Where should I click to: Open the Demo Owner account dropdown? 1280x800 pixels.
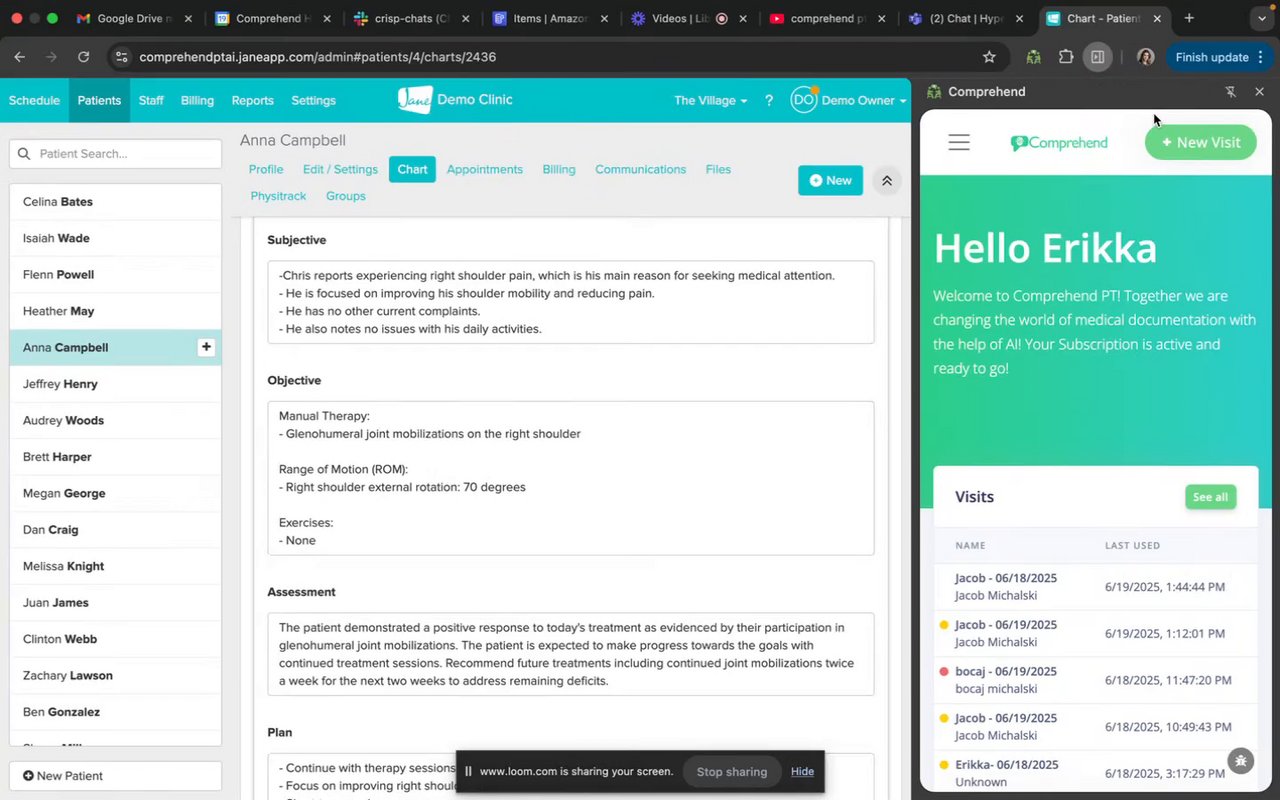[863, 100]
